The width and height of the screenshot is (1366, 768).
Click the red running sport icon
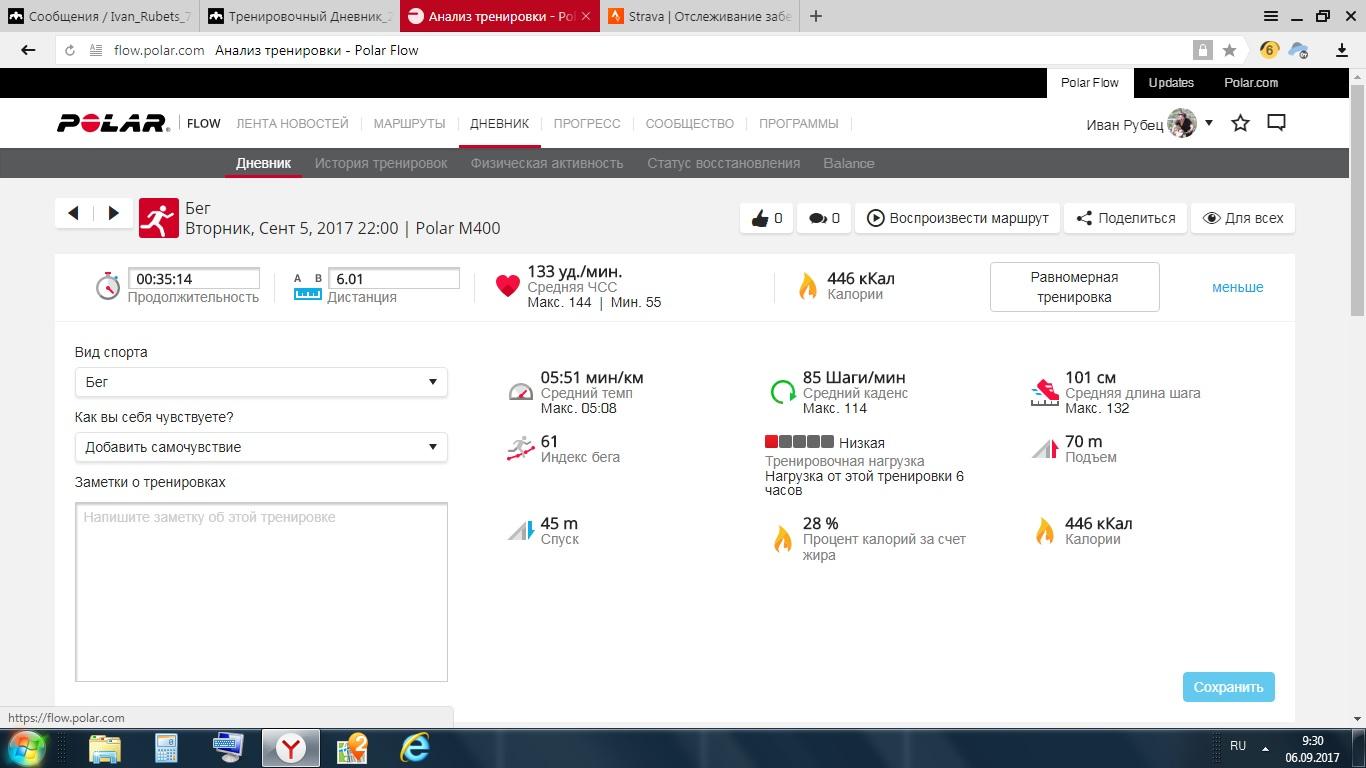158,218
